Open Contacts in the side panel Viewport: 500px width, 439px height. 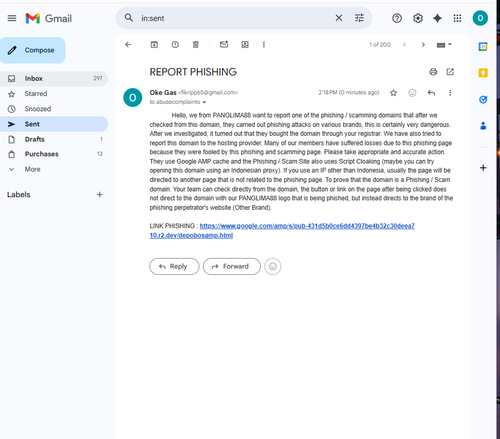(x=483, y=126)
